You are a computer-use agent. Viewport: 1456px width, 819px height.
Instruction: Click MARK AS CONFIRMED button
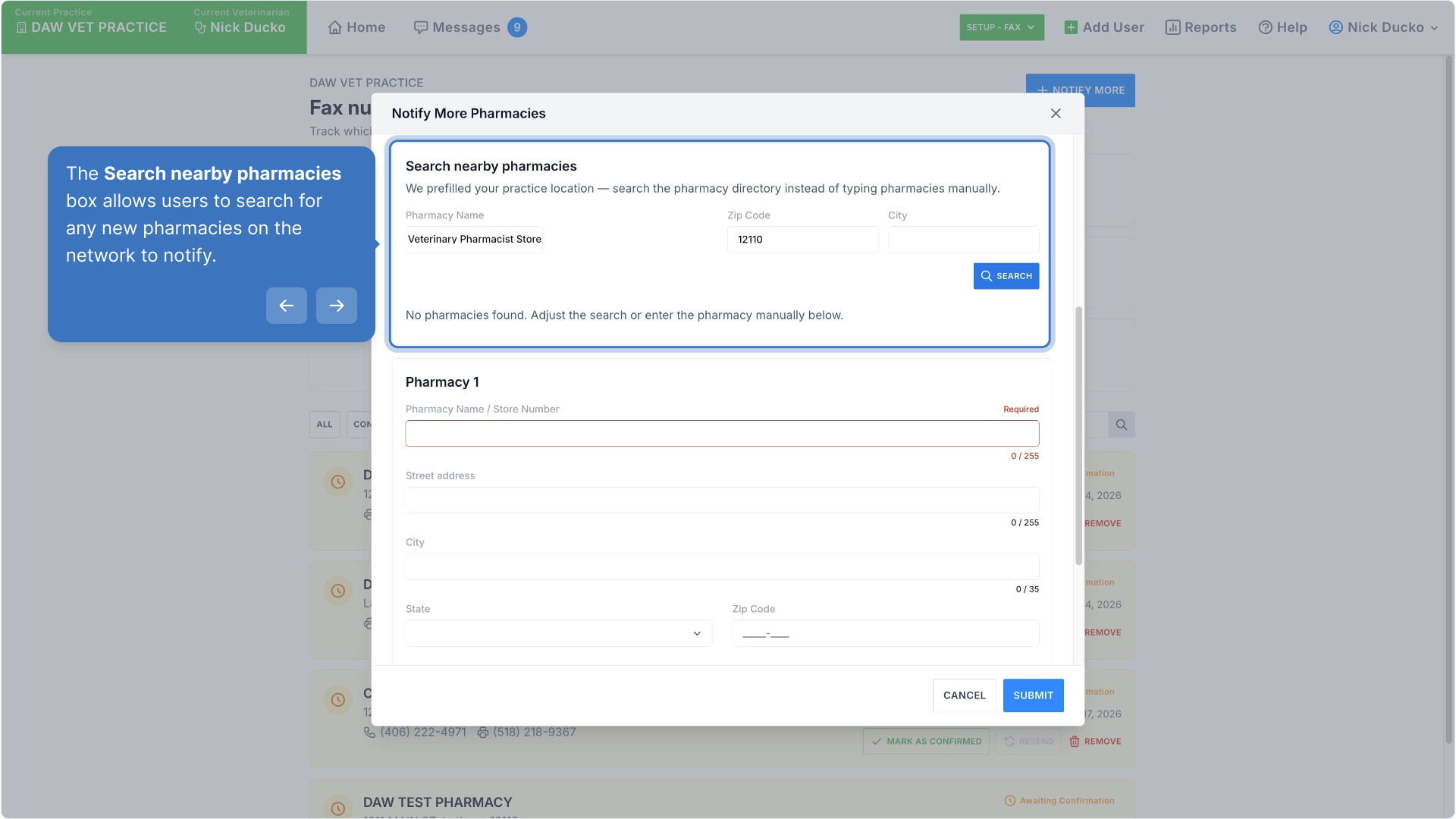927,742
